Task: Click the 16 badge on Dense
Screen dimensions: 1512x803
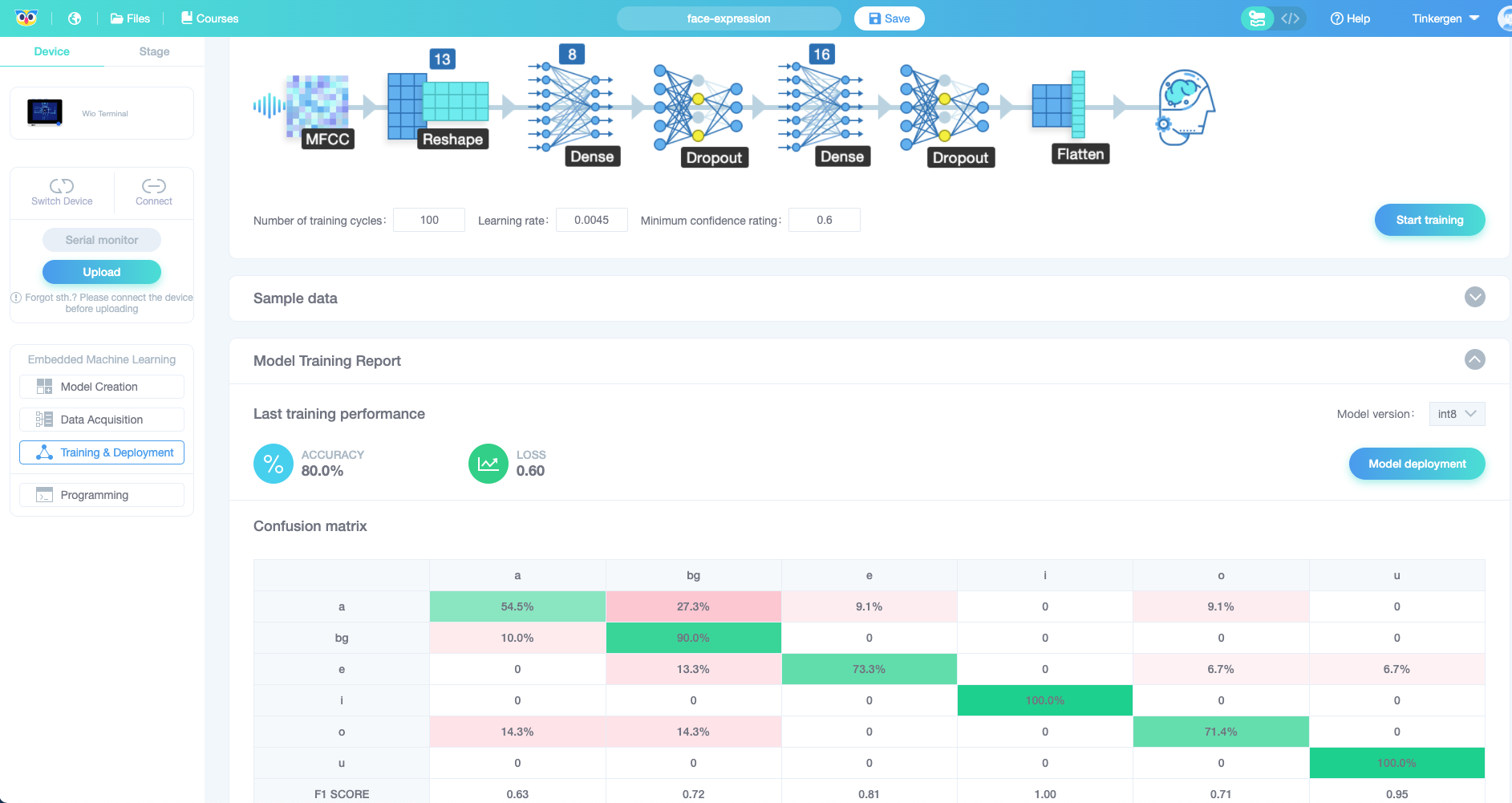Action: [x=822, y=55]
